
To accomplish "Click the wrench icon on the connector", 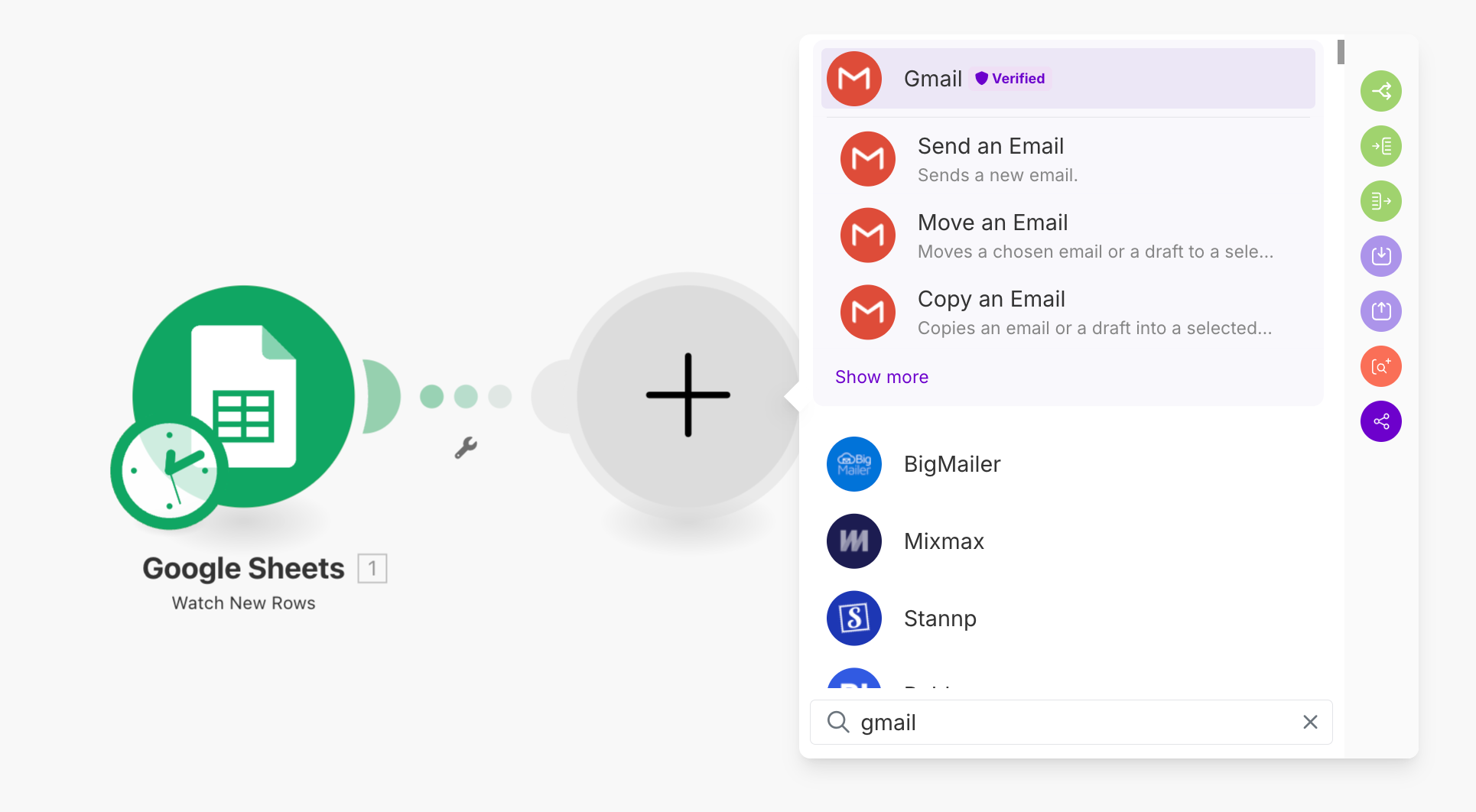I will 466,447.
